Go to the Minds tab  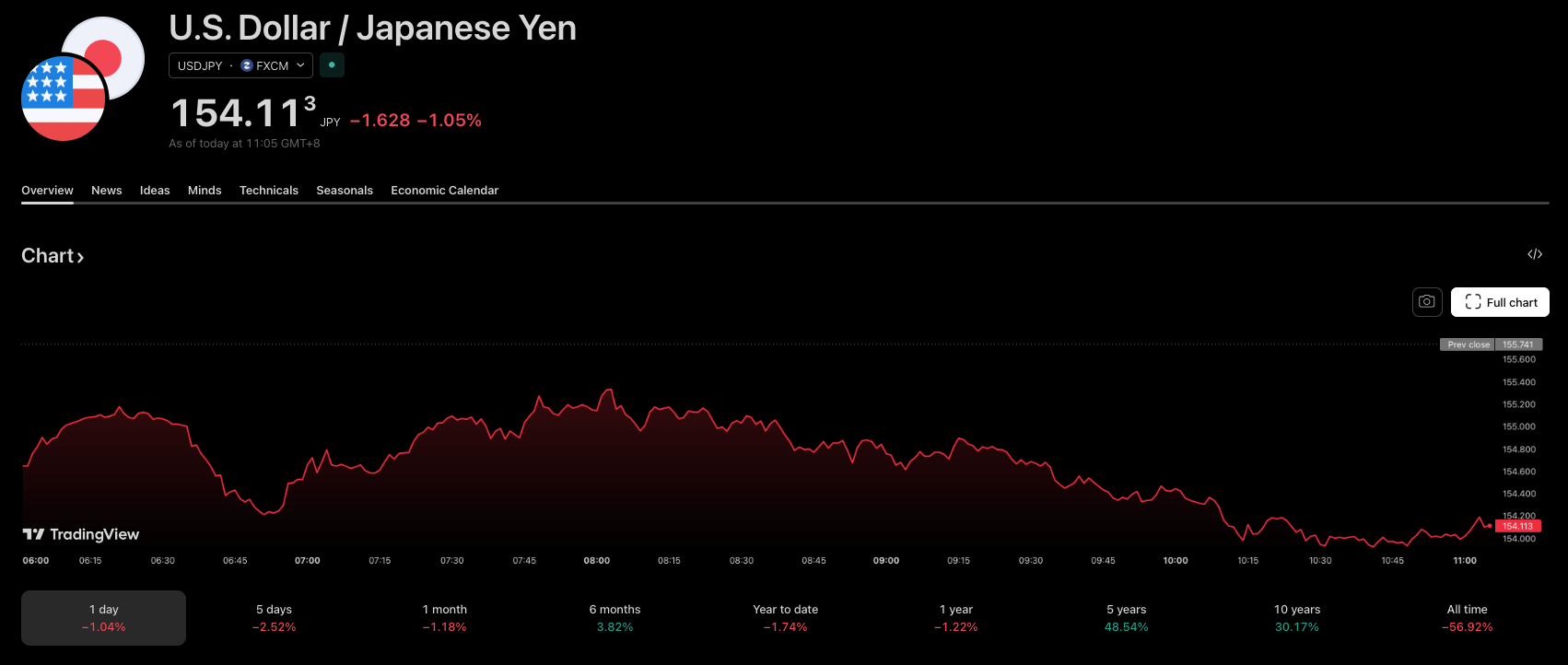[205, 191]
